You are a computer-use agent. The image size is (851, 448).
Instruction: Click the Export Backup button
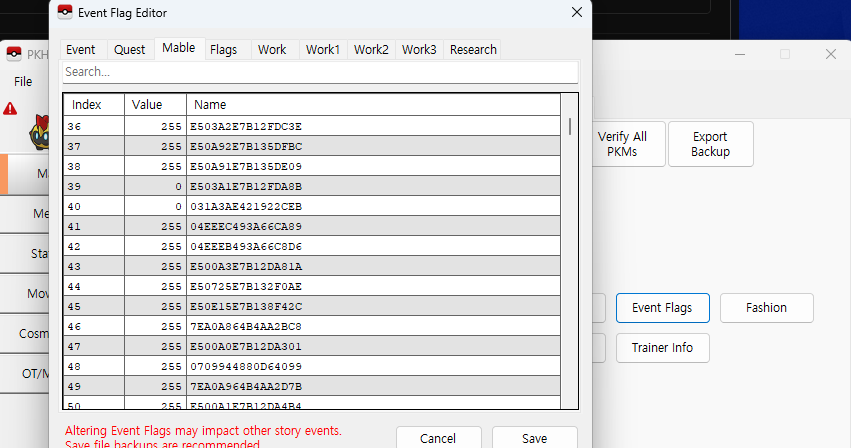click(710, 144)
